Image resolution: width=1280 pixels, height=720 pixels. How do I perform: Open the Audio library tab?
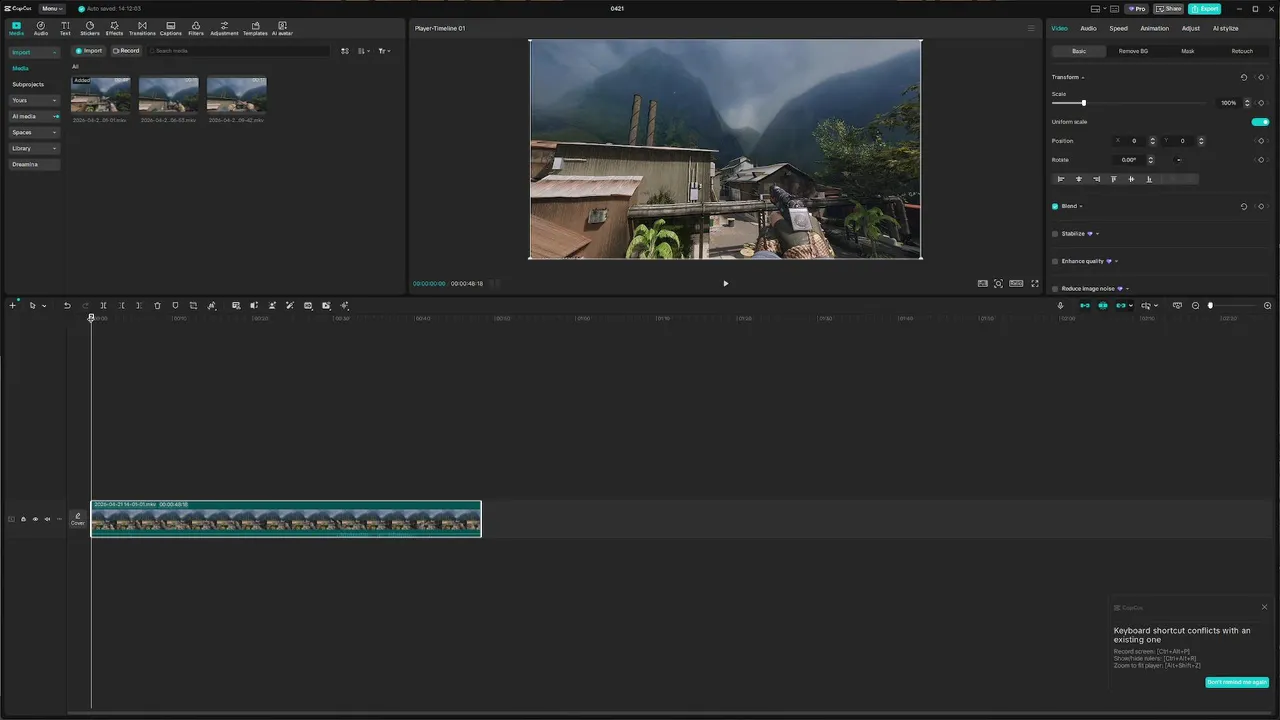[x=41, y=28]
